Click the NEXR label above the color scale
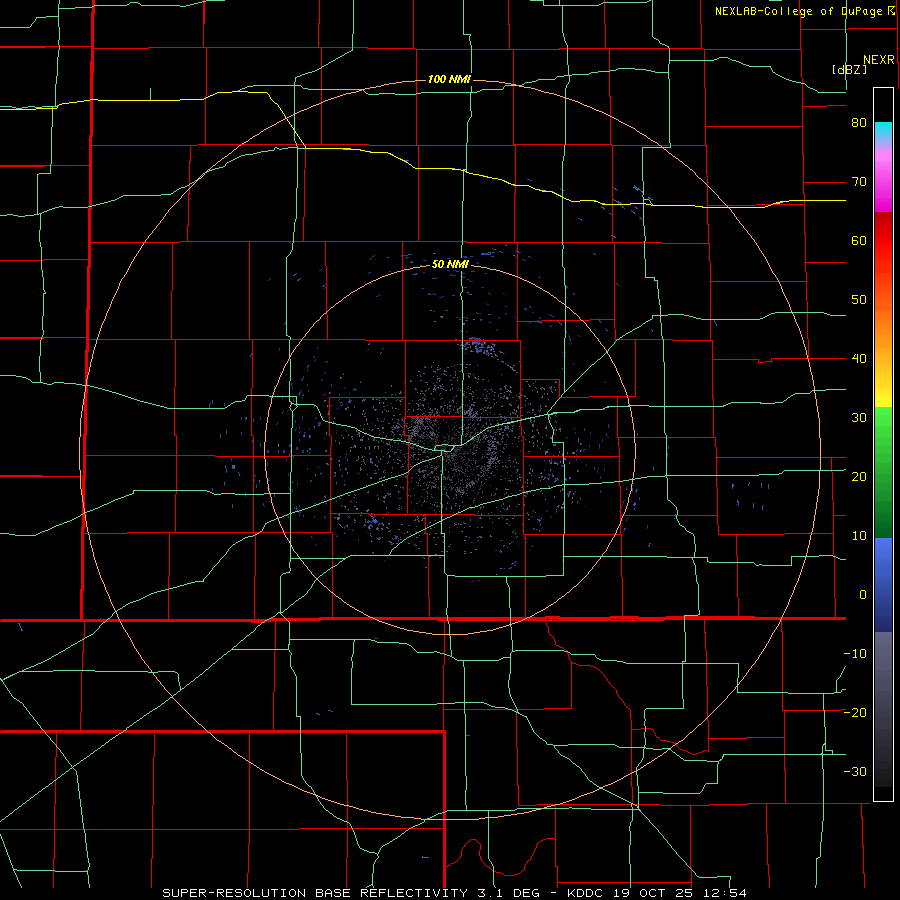The width and height of the screenshot is (900, 900). [879, 60]
